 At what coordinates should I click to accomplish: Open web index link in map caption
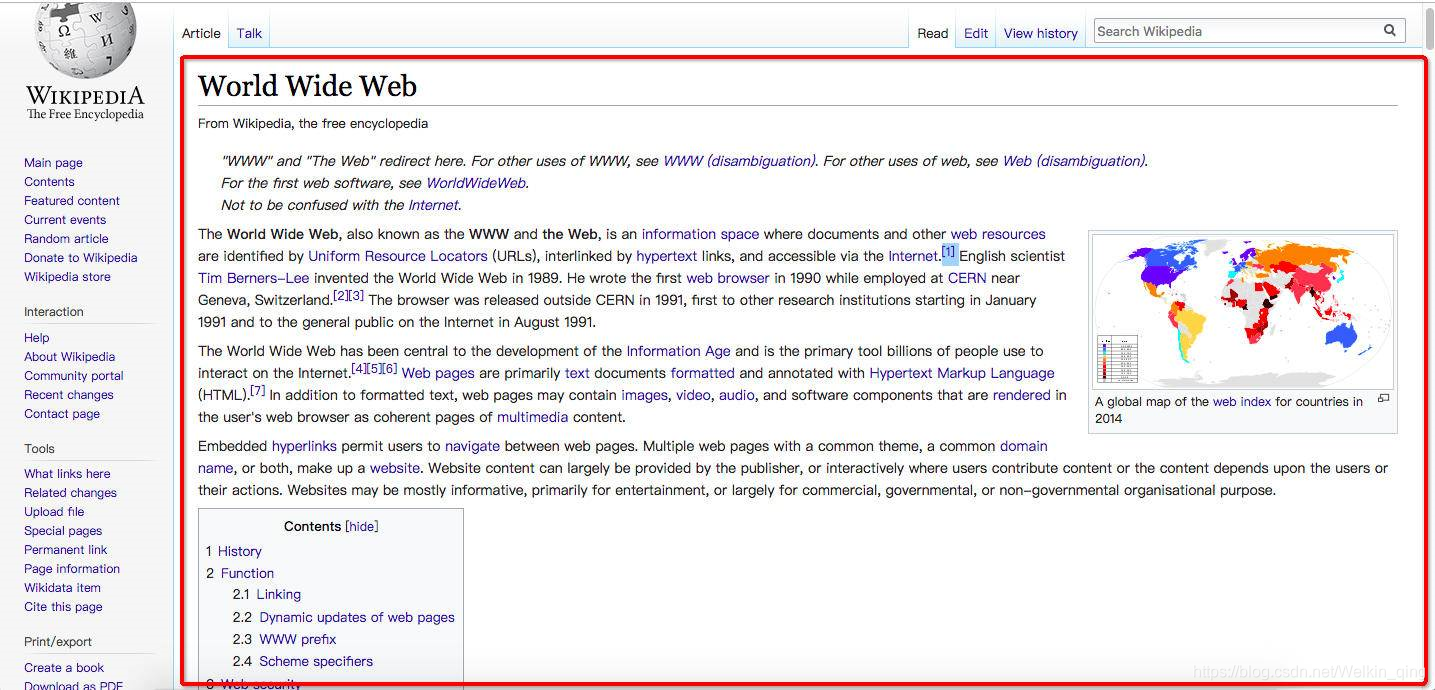(x=1242, y=402)
